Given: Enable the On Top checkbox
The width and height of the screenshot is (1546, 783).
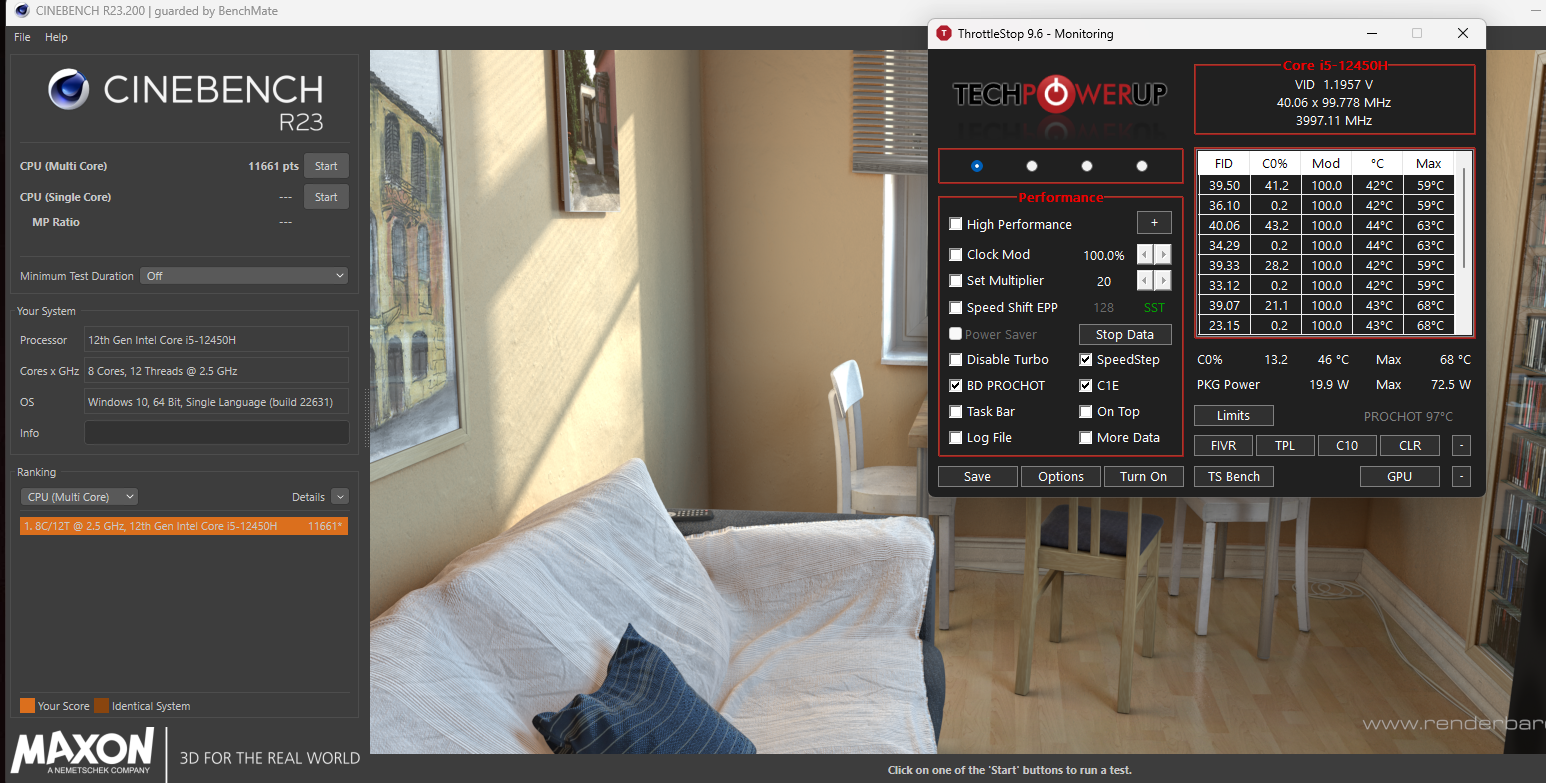Looking at the screenshot, I should click(x=1086, y=411).
